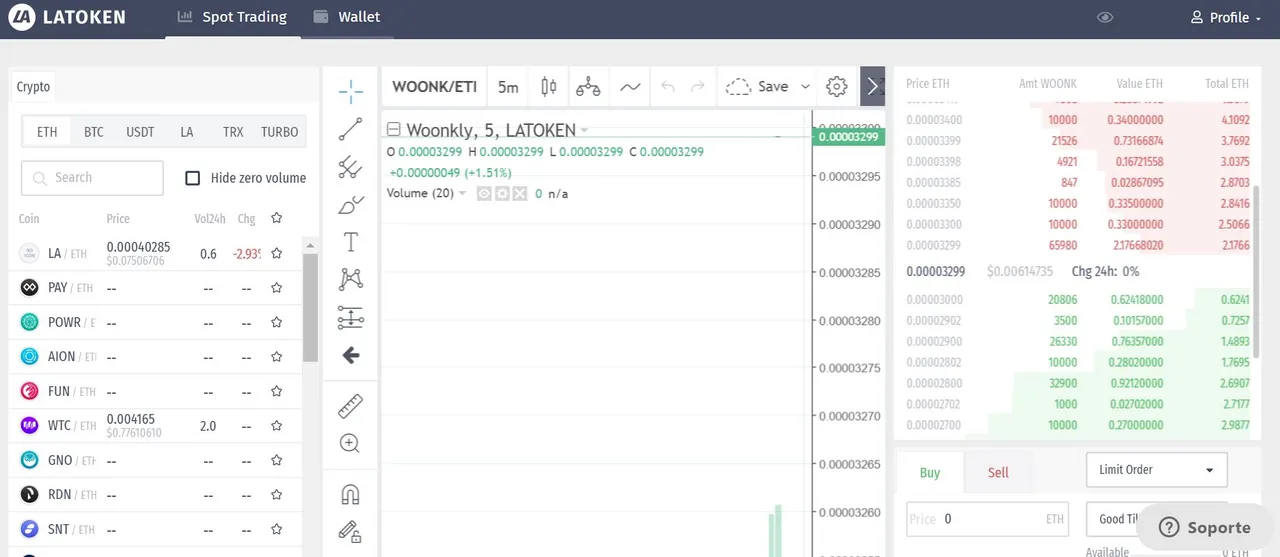Click the order Price input field
1280x557 pixels.
[987, 519]
